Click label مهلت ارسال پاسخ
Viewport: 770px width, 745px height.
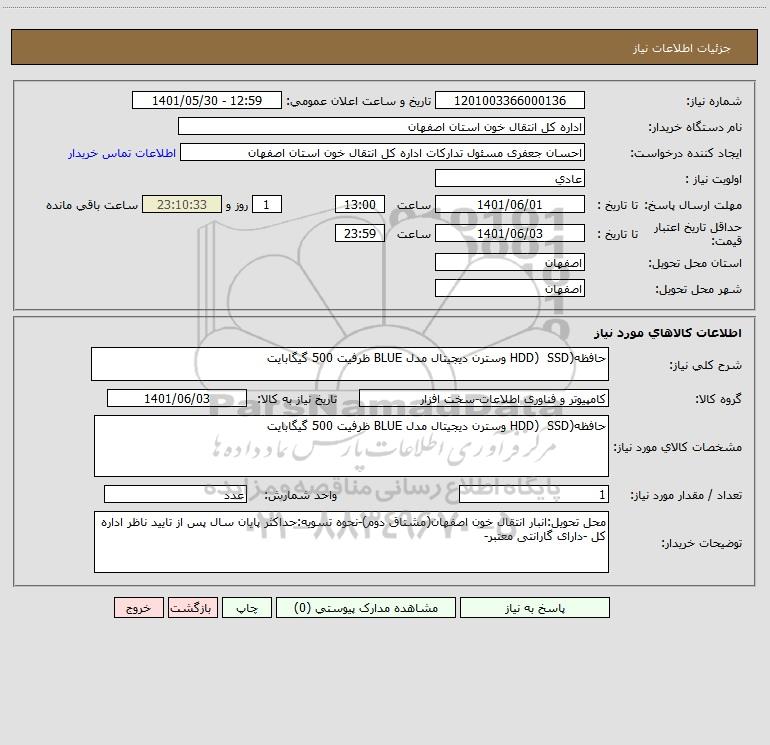point(692,205)
